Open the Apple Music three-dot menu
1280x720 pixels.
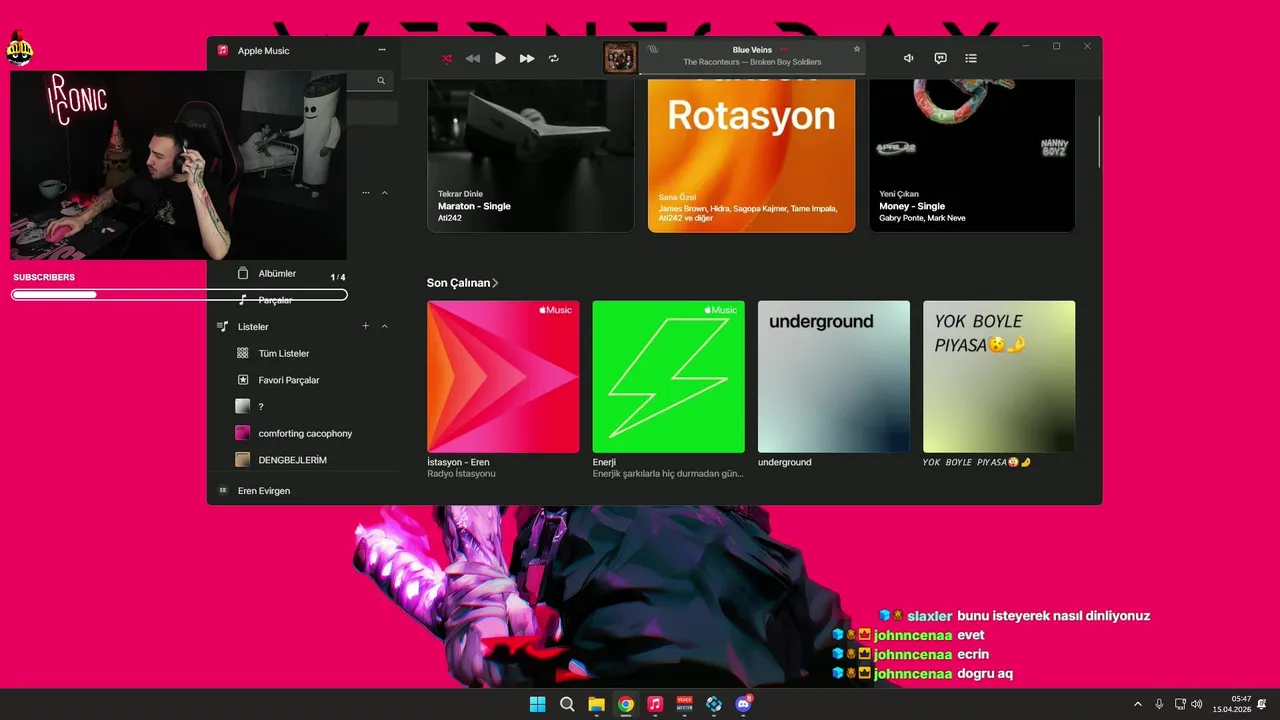381,50
